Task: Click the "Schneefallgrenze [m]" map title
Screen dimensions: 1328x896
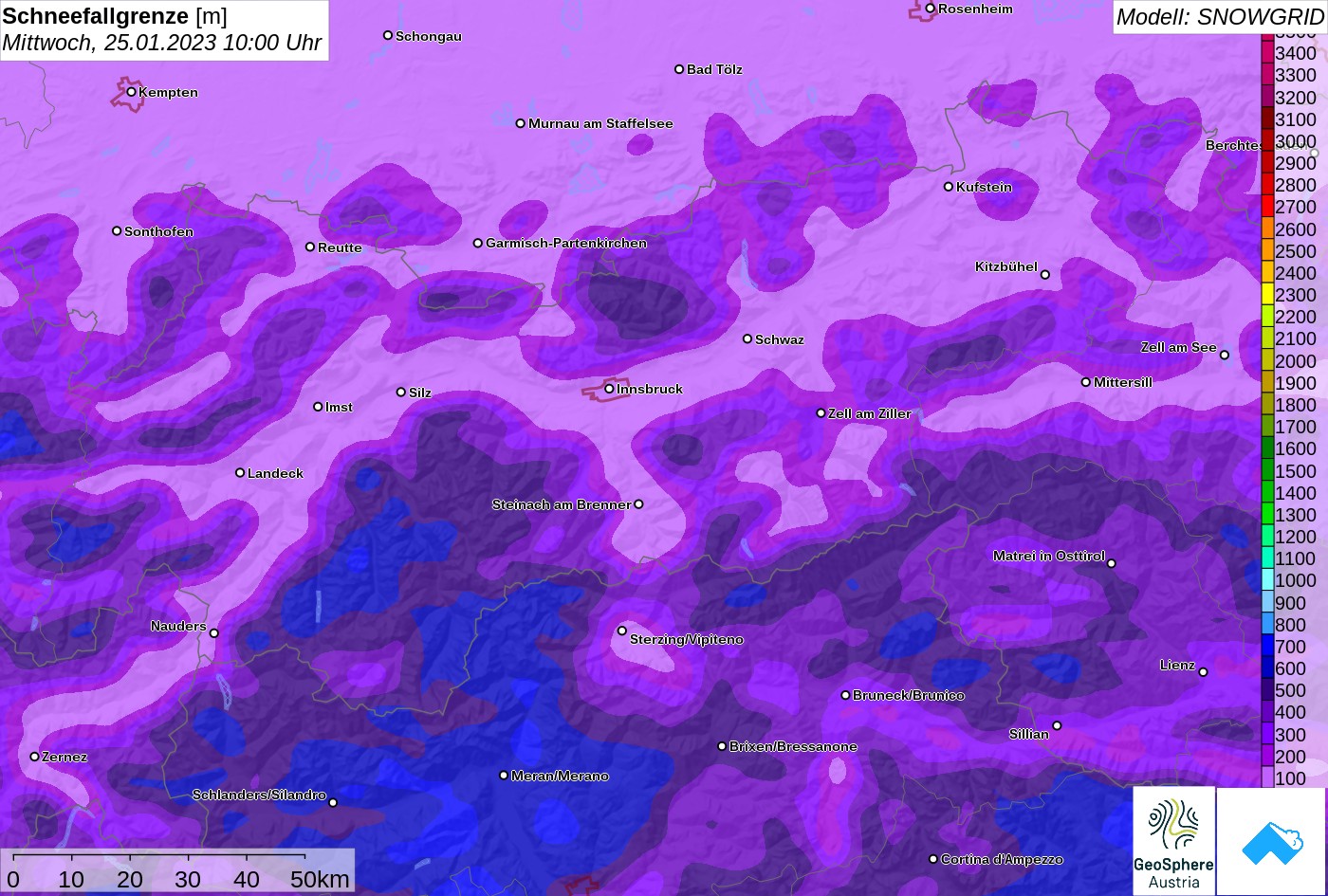Action: [x=115, y=16]
